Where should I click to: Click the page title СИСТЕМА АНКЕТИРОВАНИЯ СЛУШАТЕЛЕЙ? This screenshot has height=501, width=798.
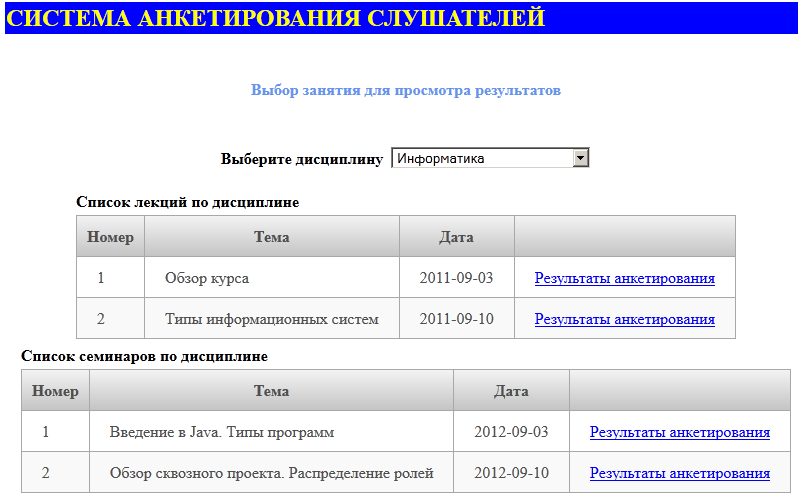[275, 18]
